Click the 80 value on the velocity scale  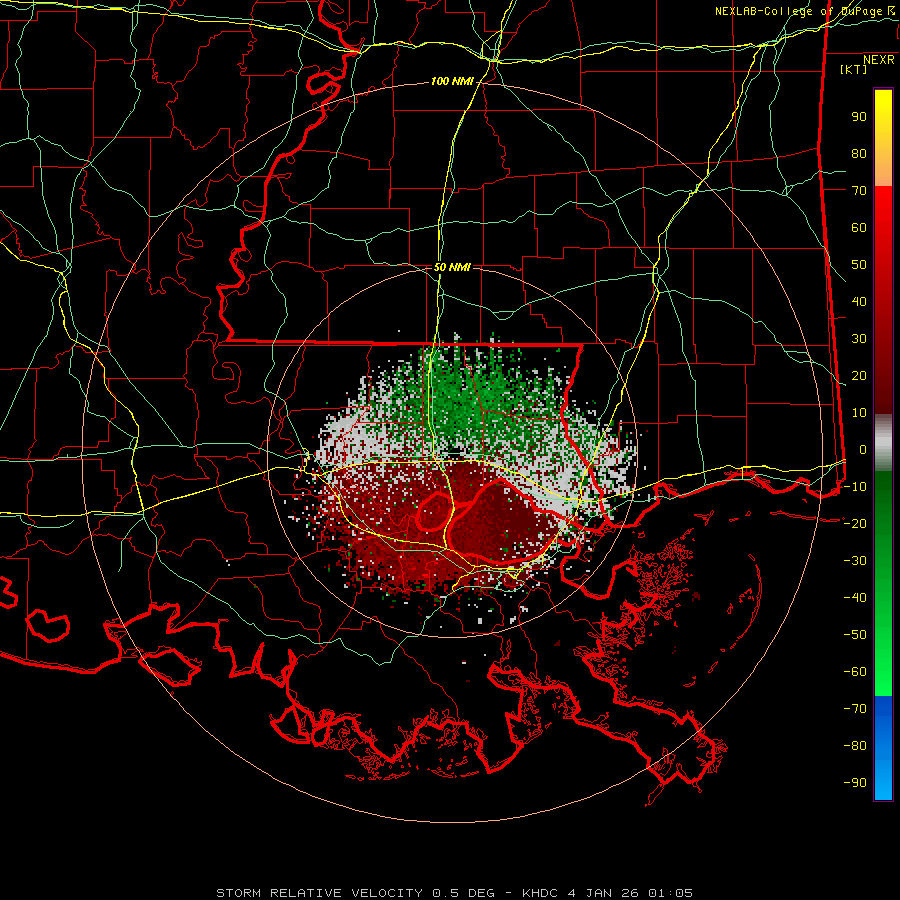click(859, 154)
